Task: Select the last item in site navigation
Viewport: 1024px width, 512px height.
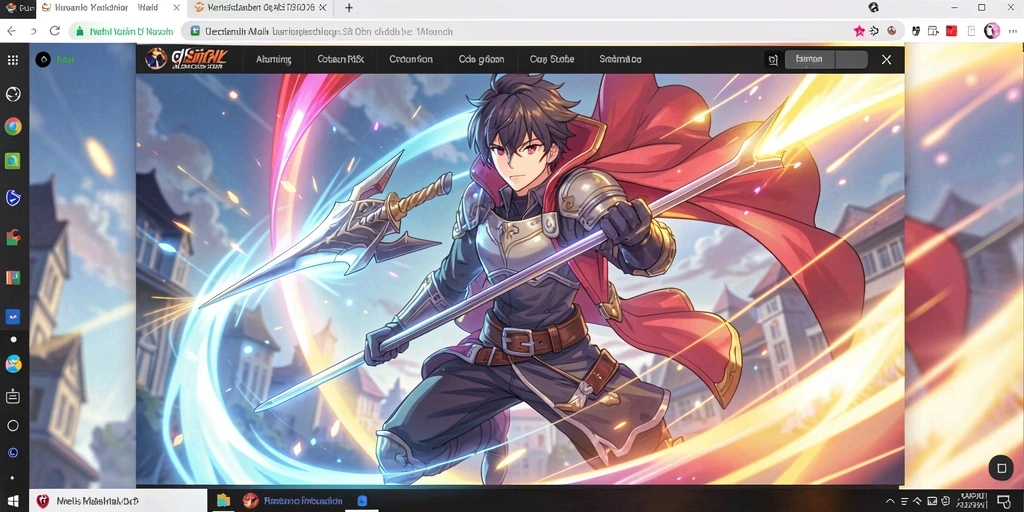Action: [620, 59]
